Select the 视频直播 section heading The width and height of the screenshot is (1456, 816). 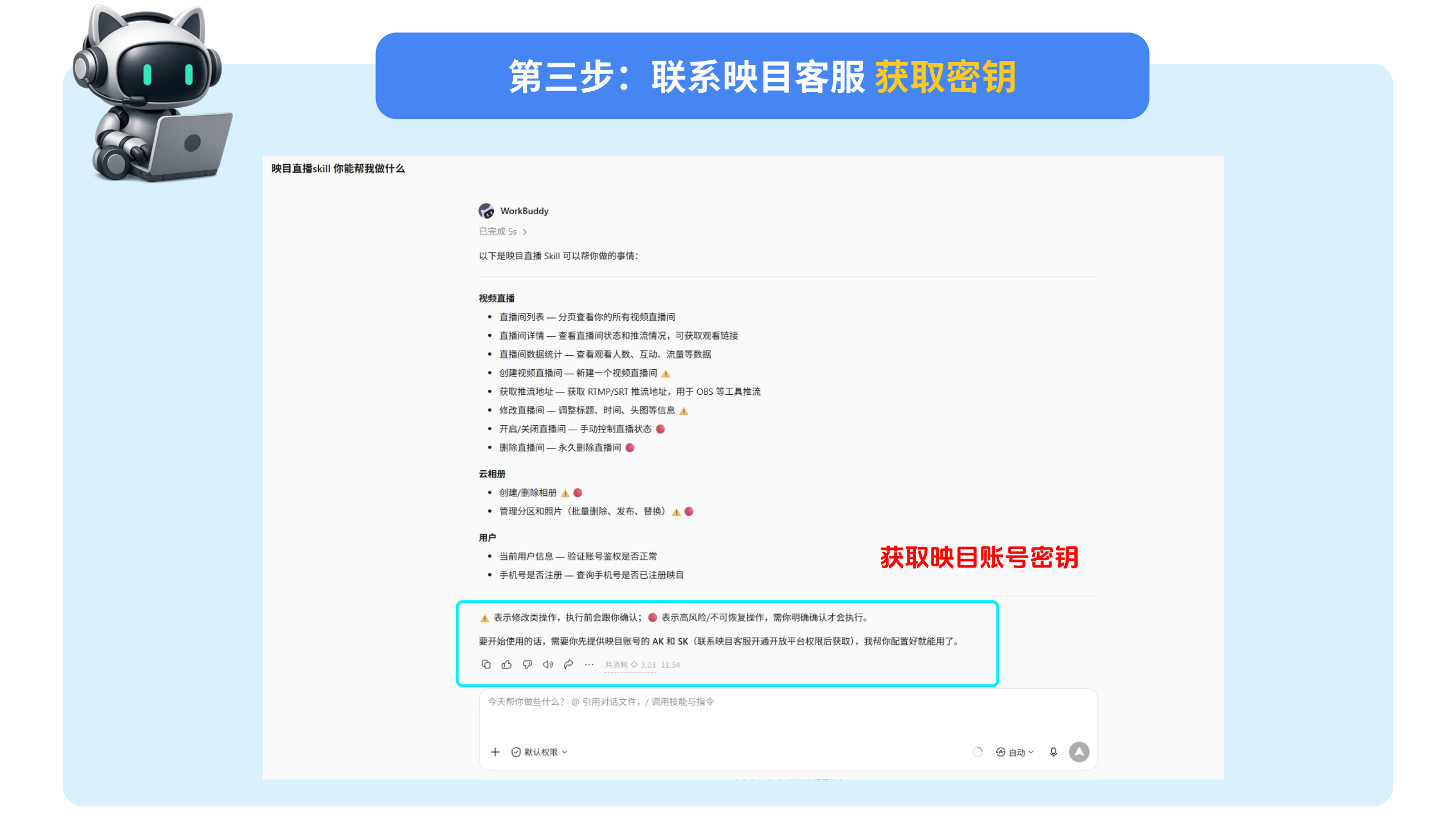(496, 298)
